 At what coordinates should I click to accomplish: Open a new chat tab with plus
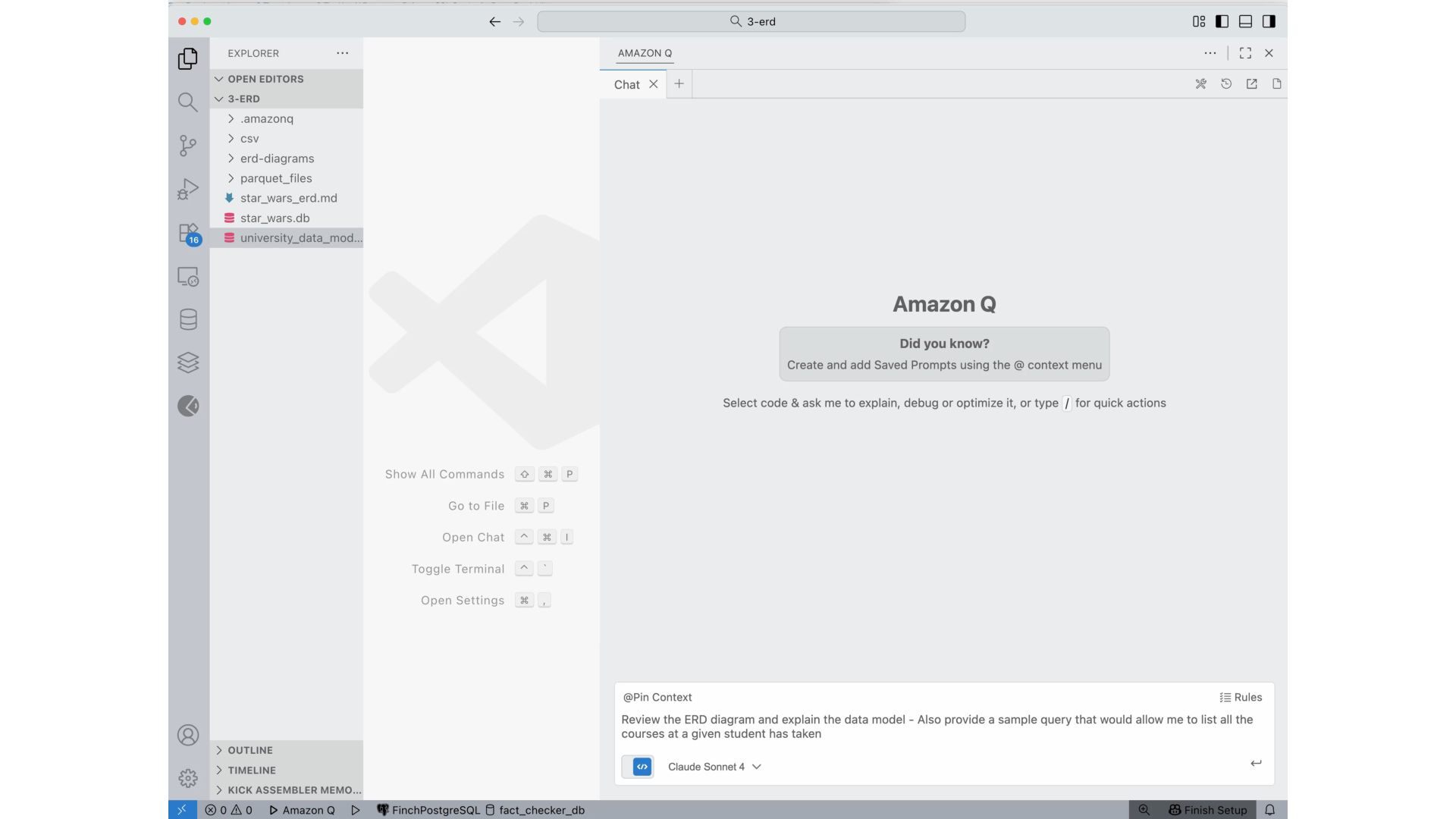coord(679,84)
